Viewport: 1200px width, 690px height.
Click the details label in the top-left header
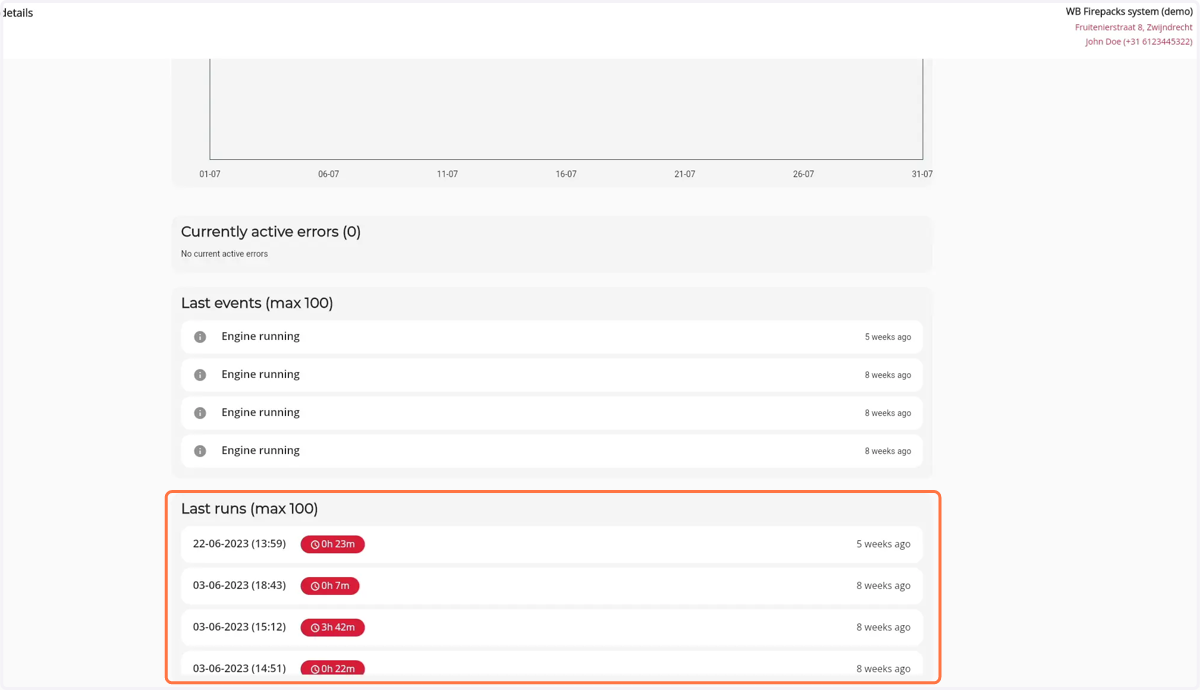pyautogui.click(x=17, y=13)
